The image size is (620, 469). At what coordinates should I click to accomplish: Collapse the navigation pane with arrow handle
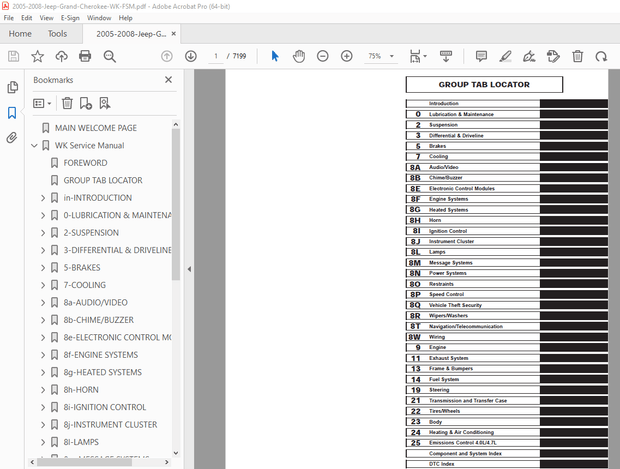coord(189,269)
